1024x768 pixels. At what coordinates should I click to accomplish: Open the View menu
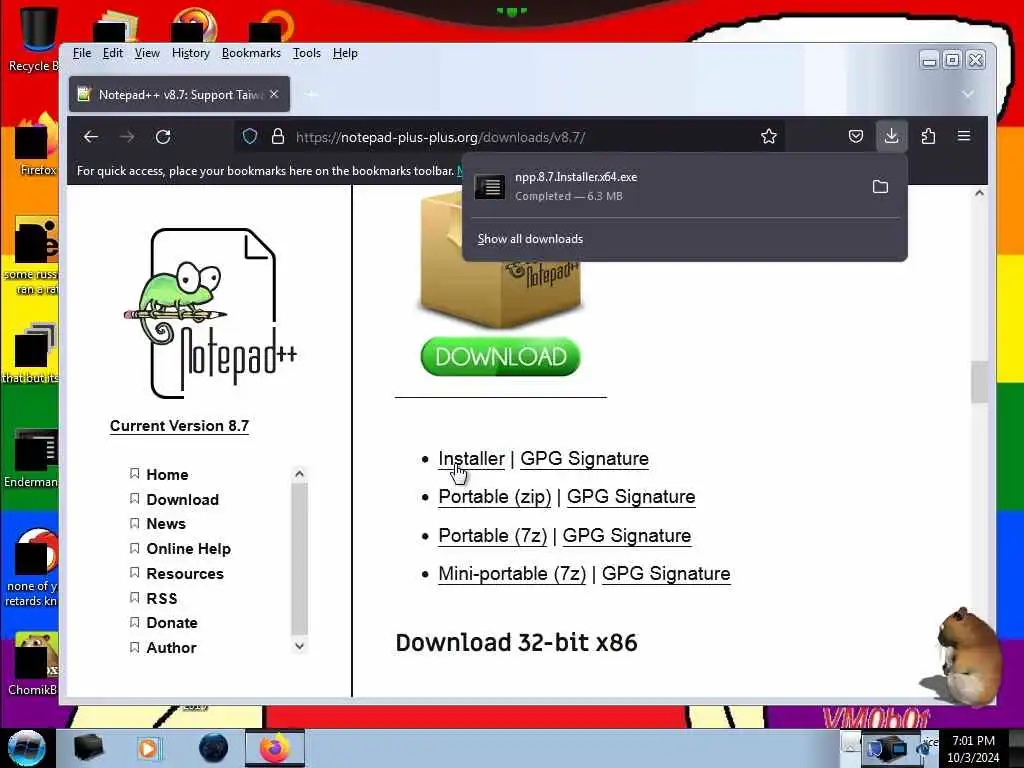(147, 53)
